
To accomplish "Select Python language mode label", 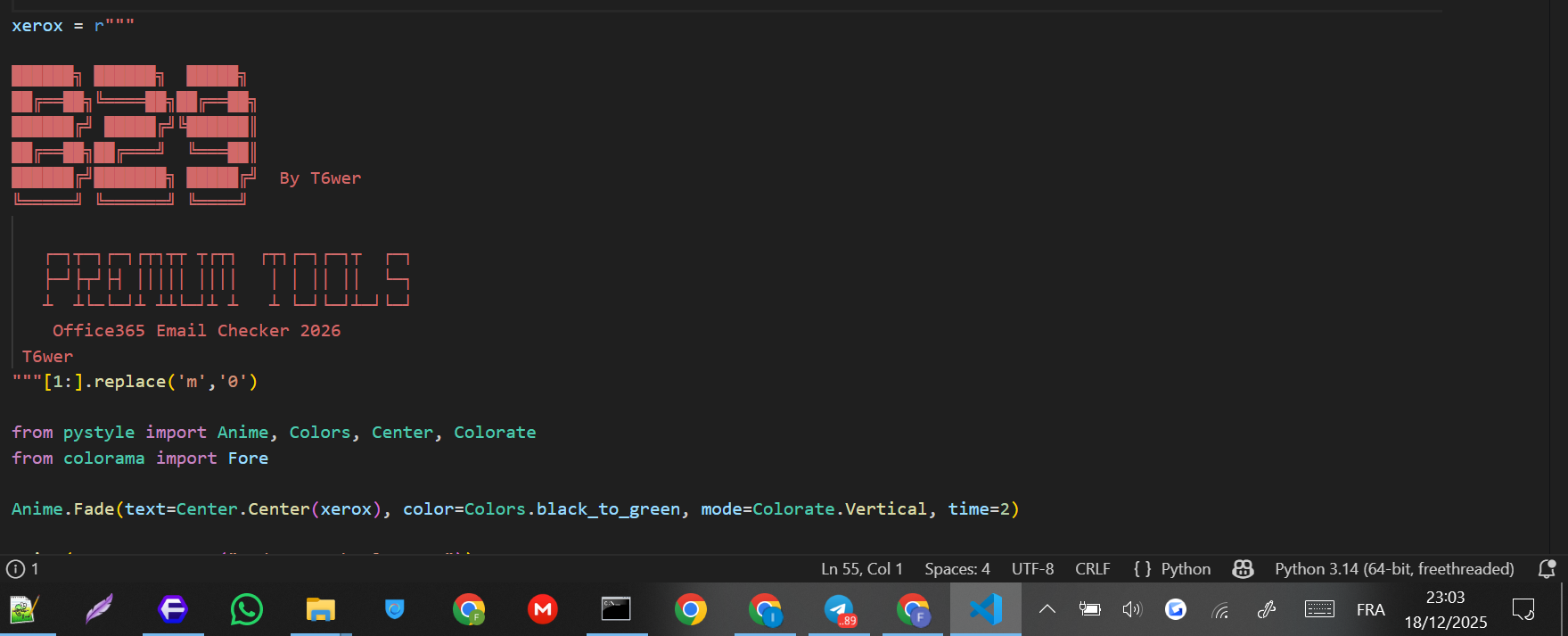I will point(1186,569).
